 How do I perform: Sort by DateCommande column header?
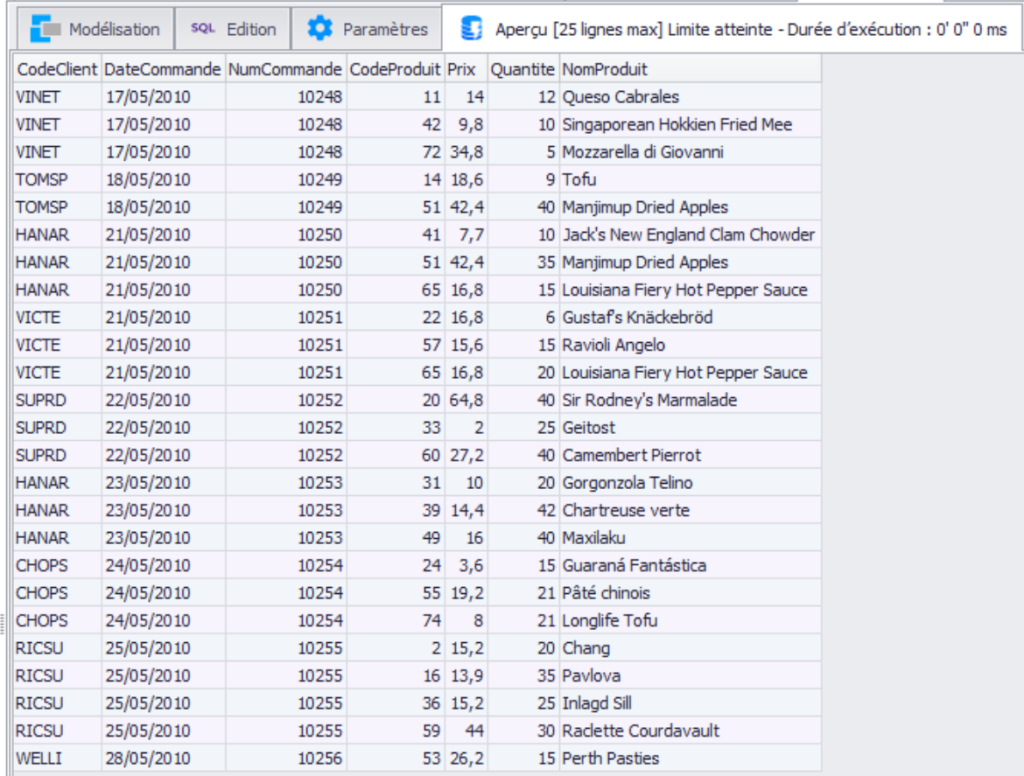[x=163, y=69]
